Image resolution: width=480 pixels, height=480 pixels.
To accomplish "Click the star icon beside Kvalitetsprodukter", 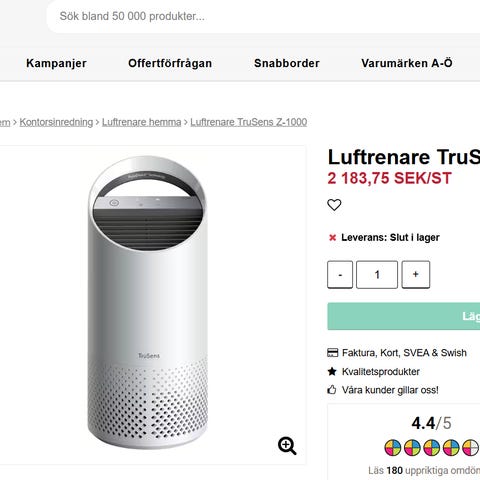I will tap(332, 371).
